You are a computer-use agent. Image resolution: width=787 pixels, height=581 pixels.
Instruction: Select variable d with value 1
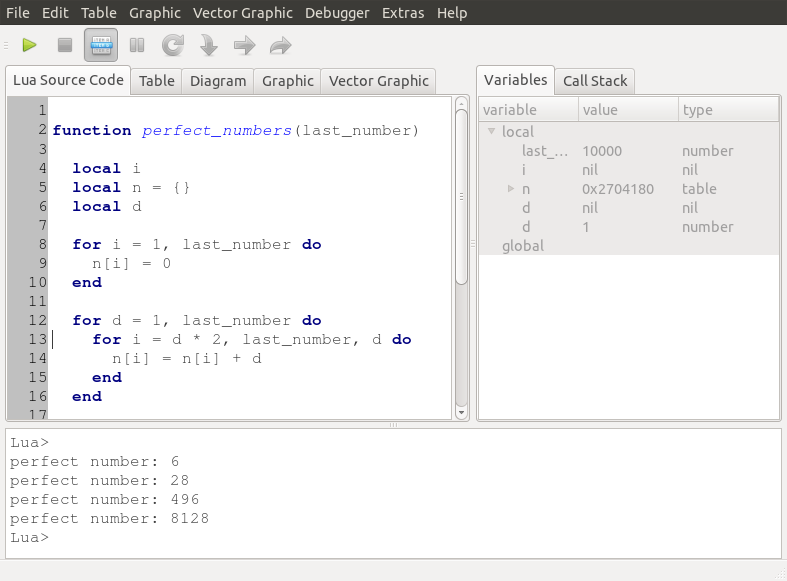(628, 227)
